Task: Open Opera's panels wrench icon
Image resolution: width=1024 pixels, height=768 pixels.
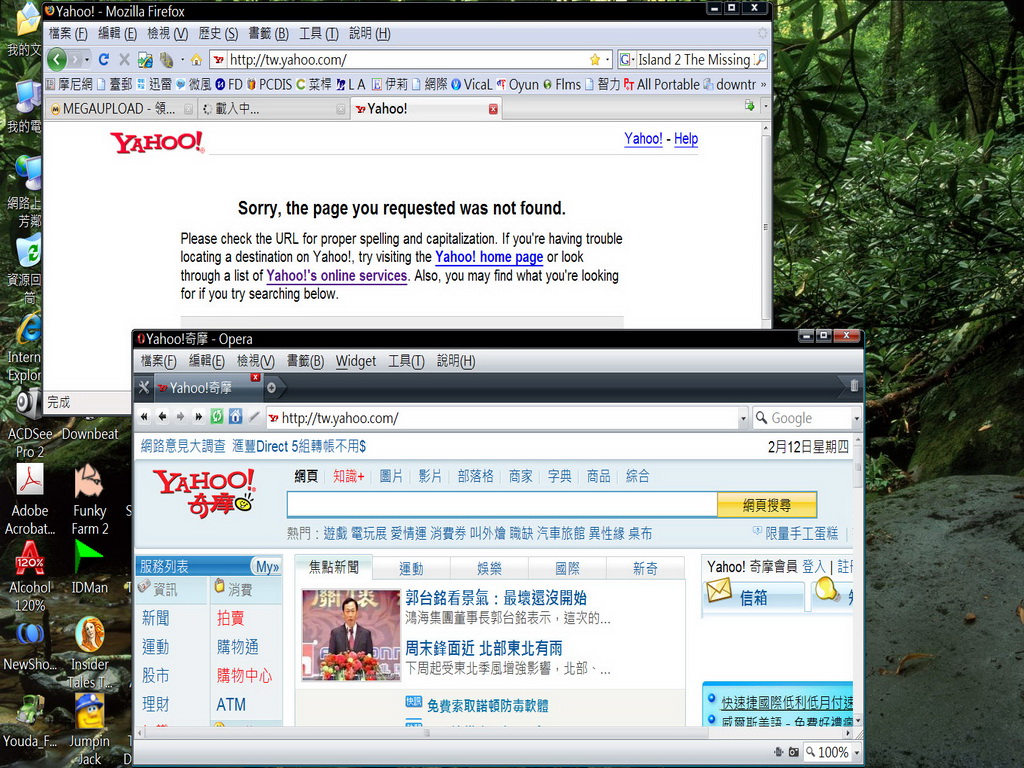Action: pos(144,387)
